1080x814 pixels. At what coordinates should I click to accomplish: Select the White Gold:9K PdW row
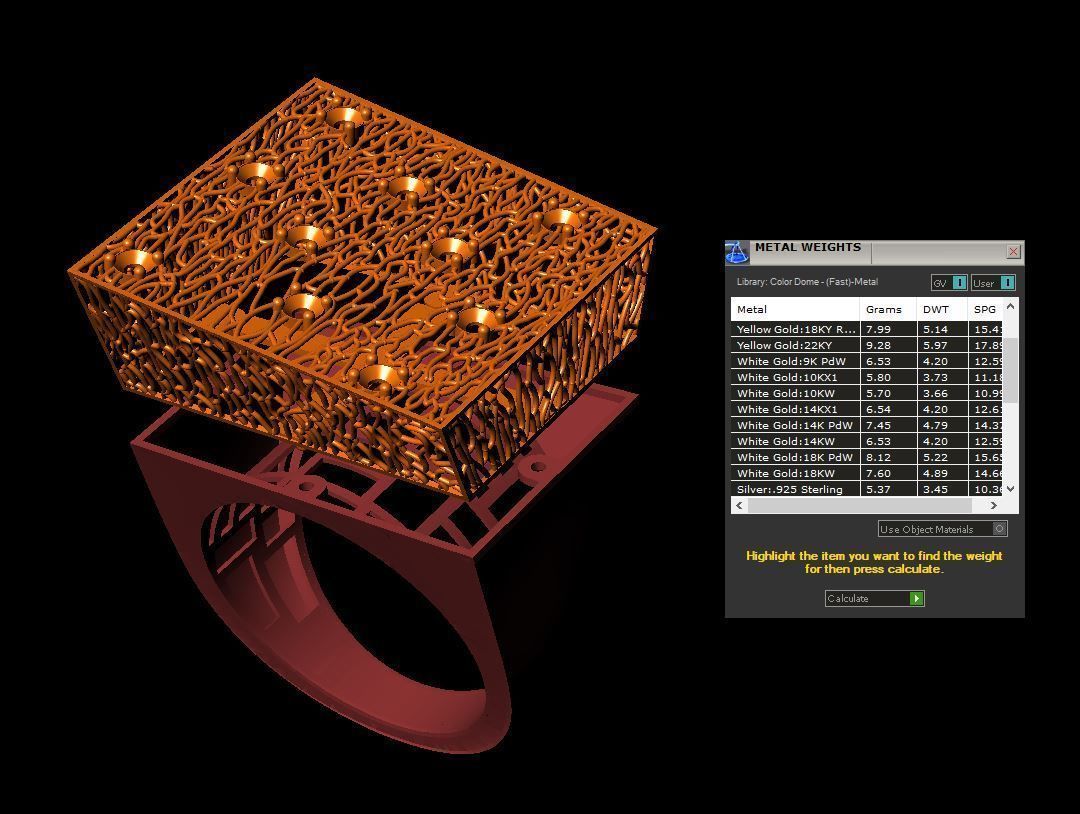(x=866, y=361)
